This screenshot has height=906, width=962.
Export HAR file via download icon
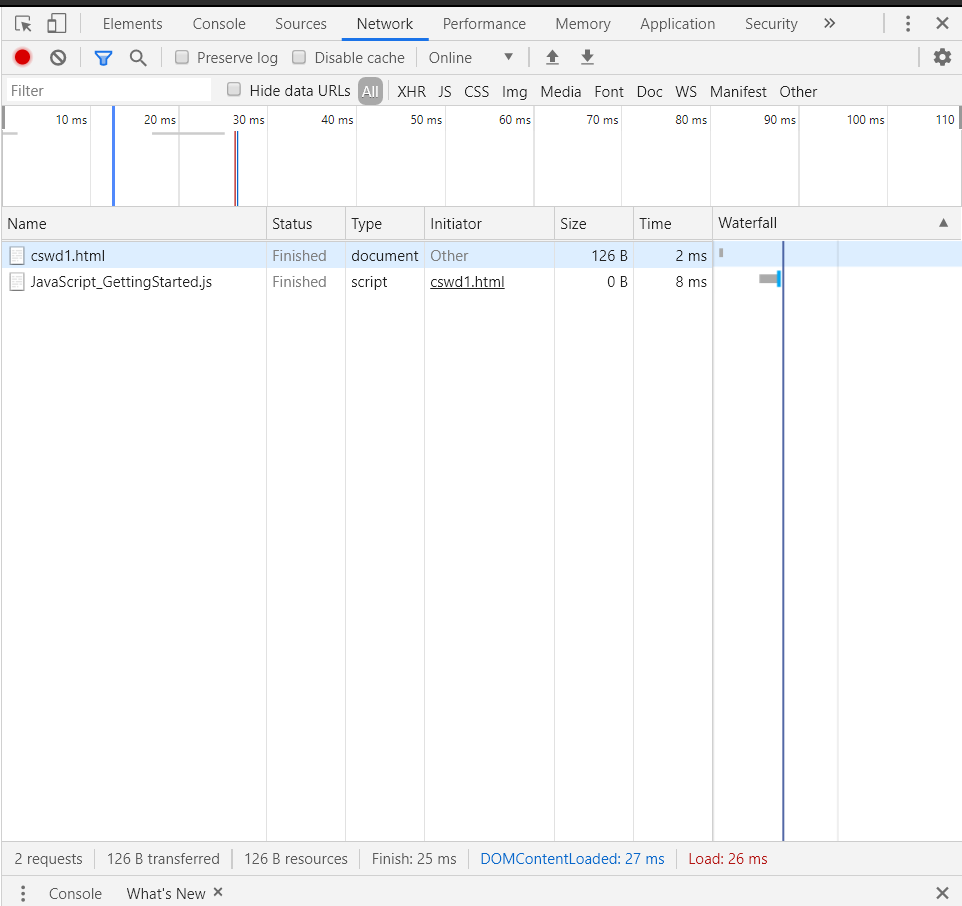[587, 57]
